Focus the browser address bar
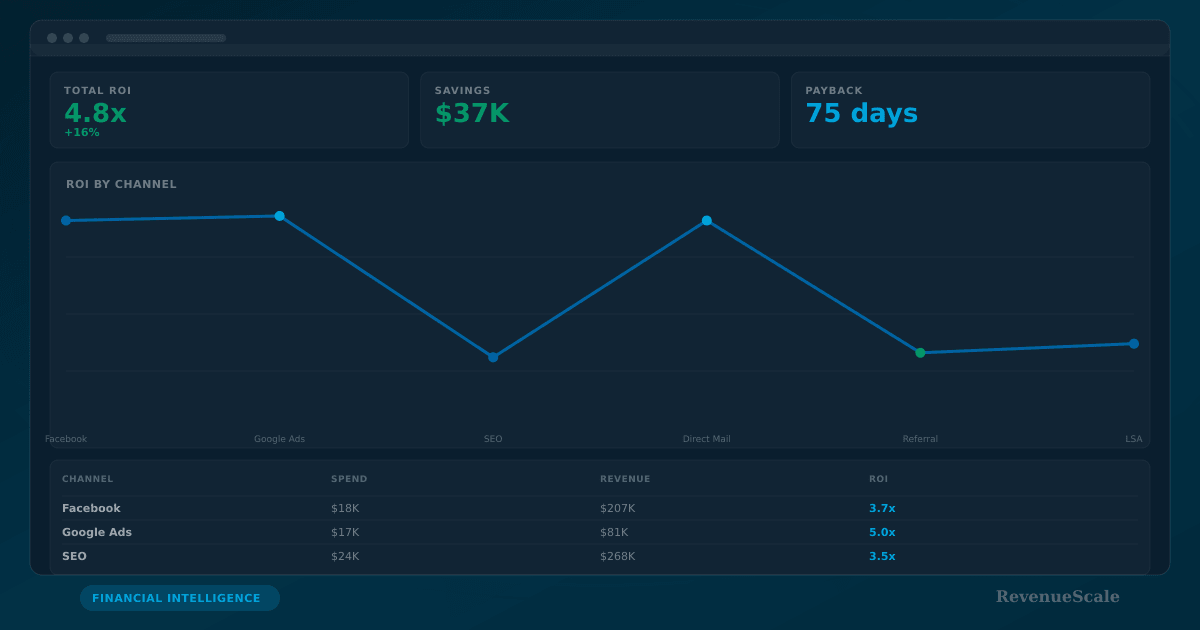 [x=166, y=38]
